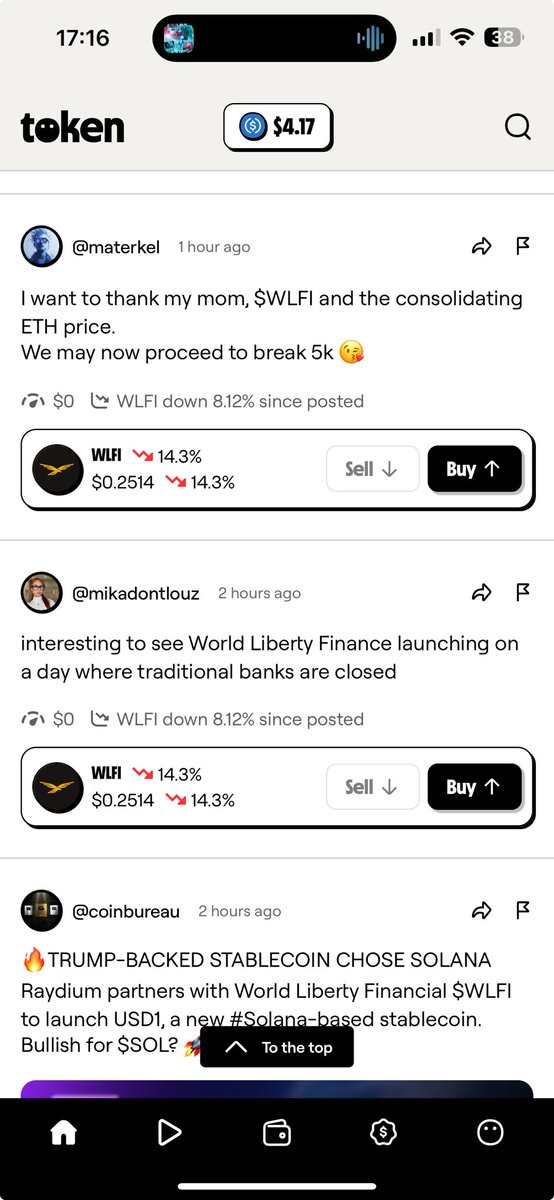Open the search magnifier icon
This screenshot has width=554, height=1200.
coord(517,127)
